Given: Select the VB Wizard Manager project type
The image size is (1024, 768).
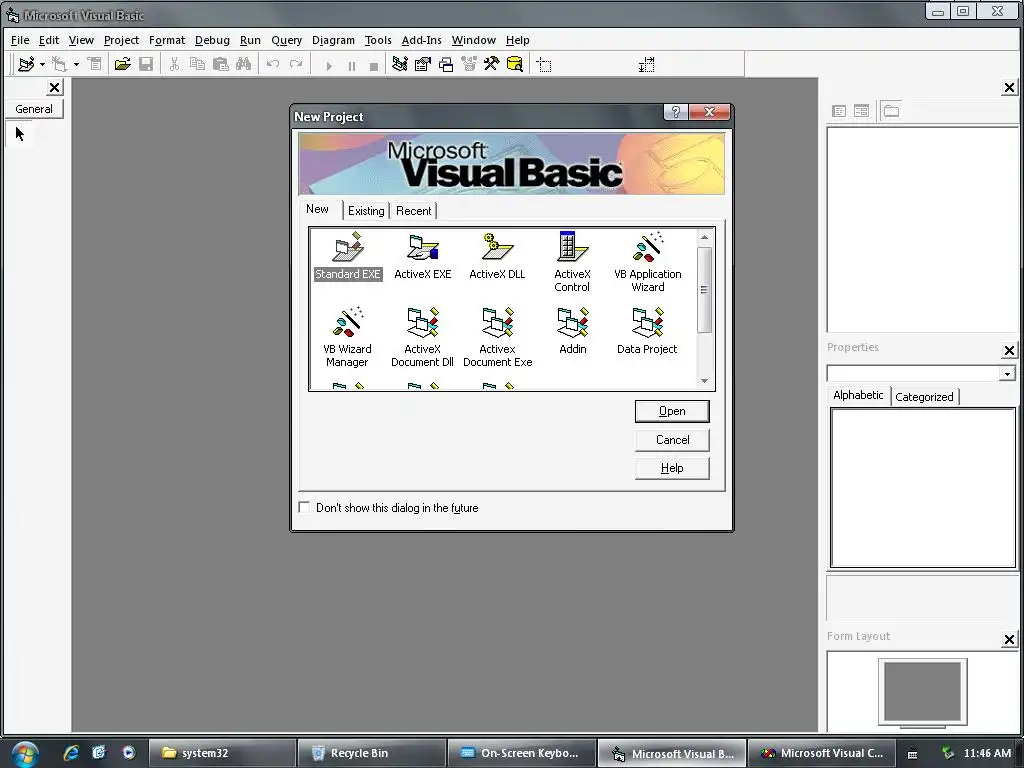Looking at the screenshot, I should 347,337.
